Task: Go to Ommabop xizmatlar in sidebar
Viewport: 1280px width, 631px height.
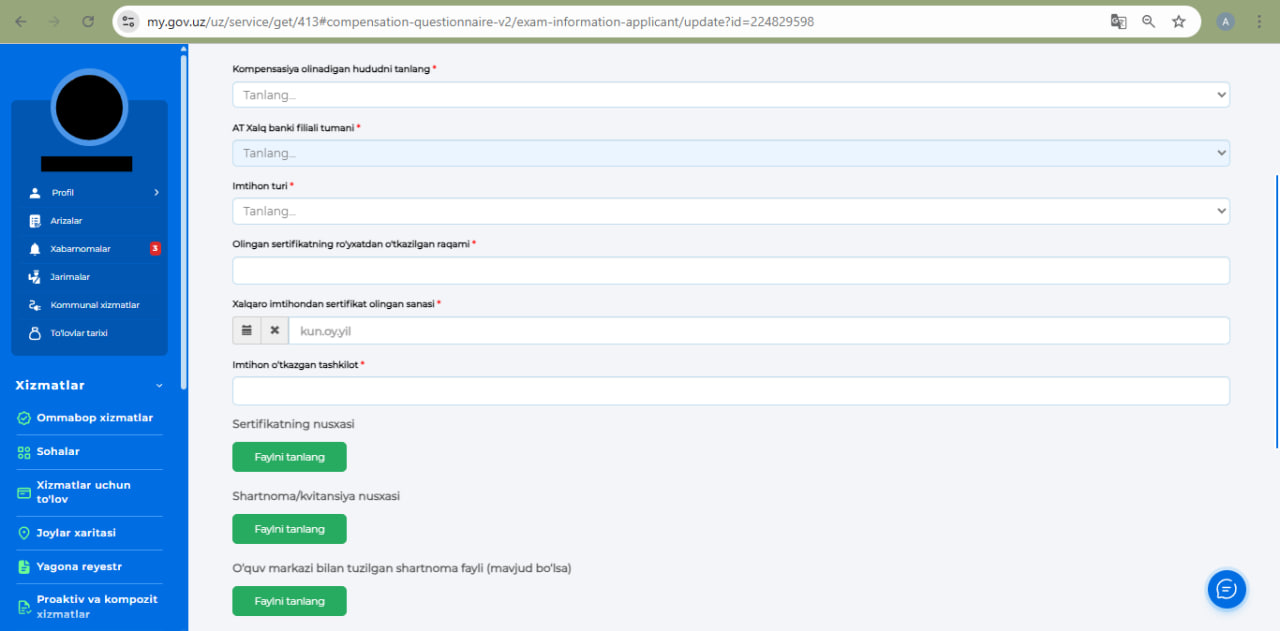Action: tap(94, 418)
